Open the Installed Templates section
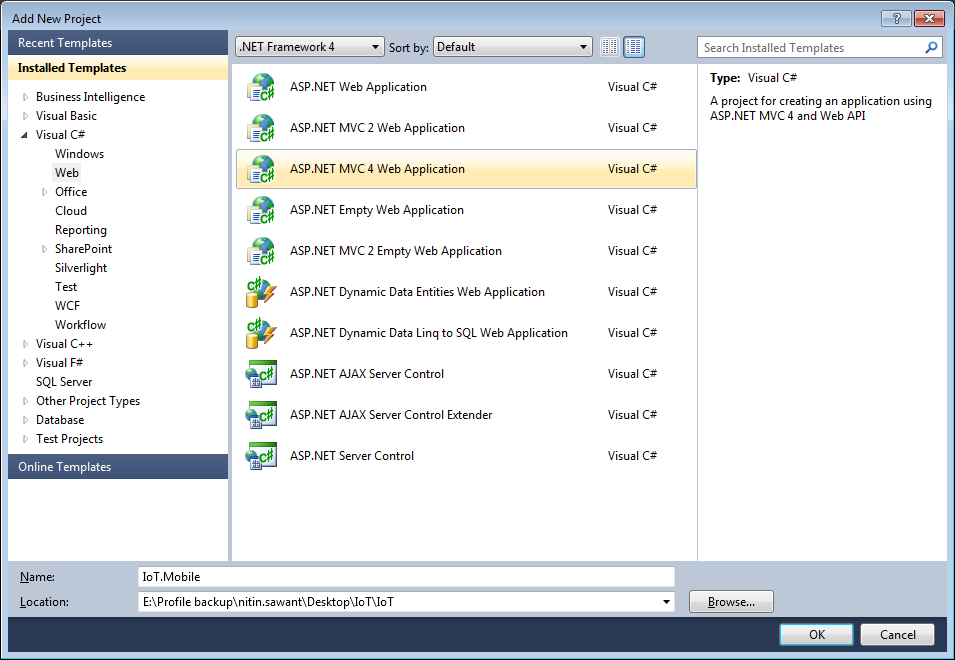The width and height of the screenshot is (955, 660). pos(118,68)
